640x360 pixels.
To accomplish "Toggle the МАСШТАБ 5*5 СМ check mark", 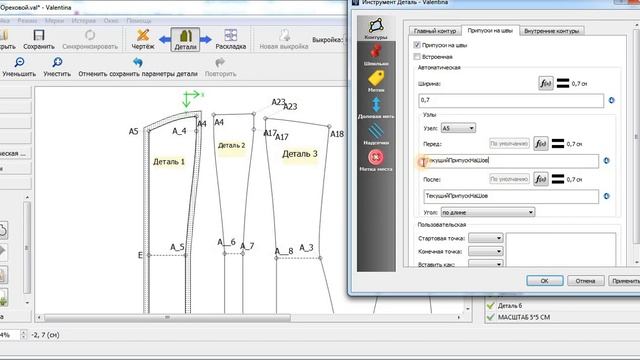I will coord(491,317).
